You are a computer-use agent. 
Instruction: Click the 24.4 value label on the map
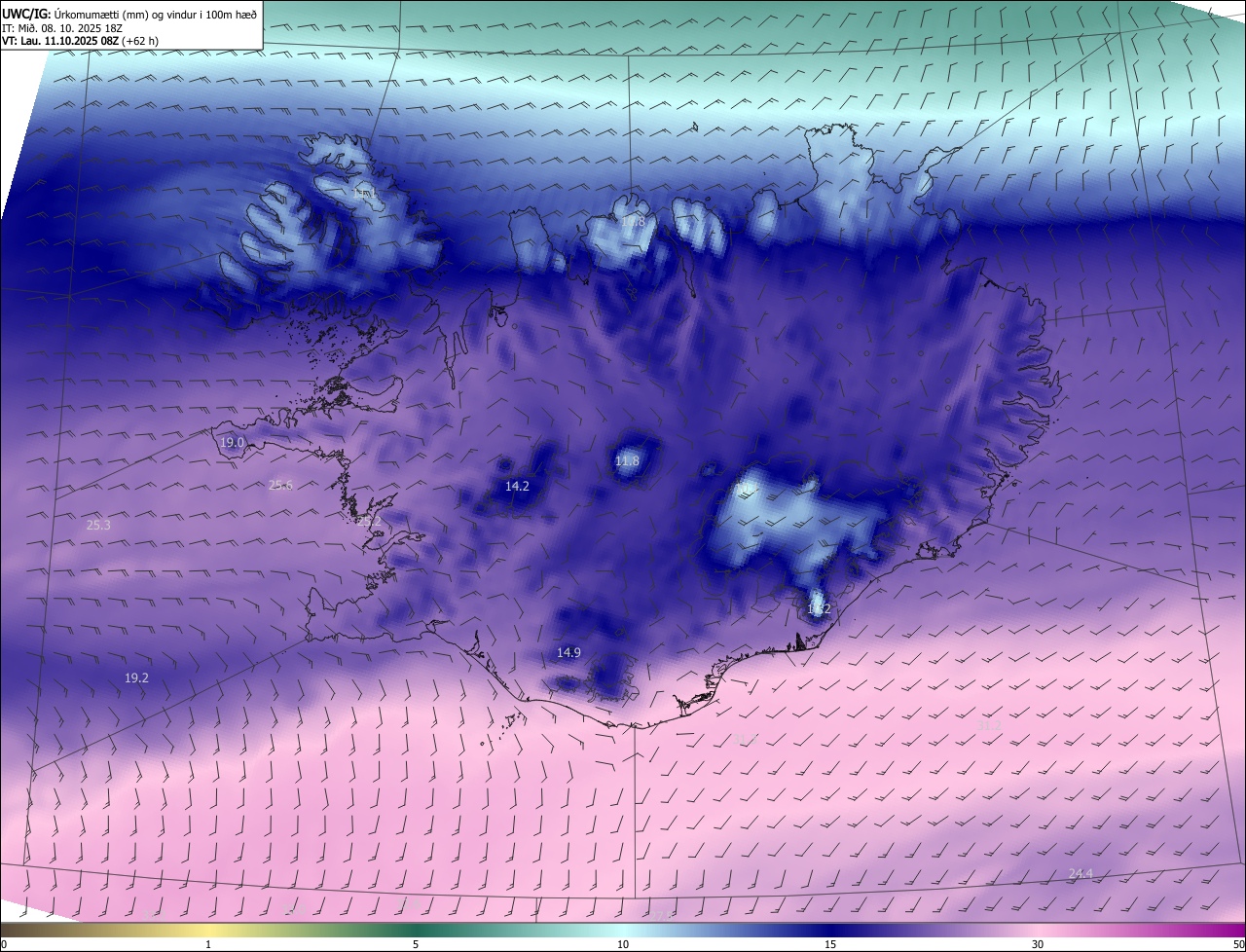(1081, 873)
